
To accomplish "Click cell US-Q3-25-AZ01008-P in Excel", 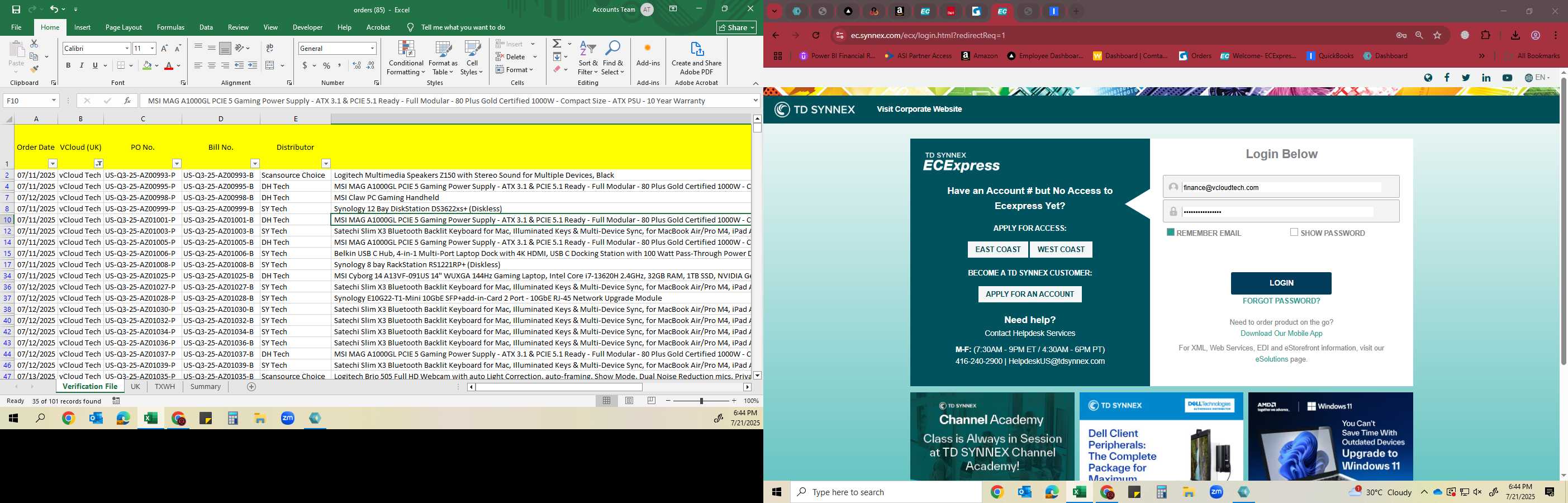I will (142, 264).
